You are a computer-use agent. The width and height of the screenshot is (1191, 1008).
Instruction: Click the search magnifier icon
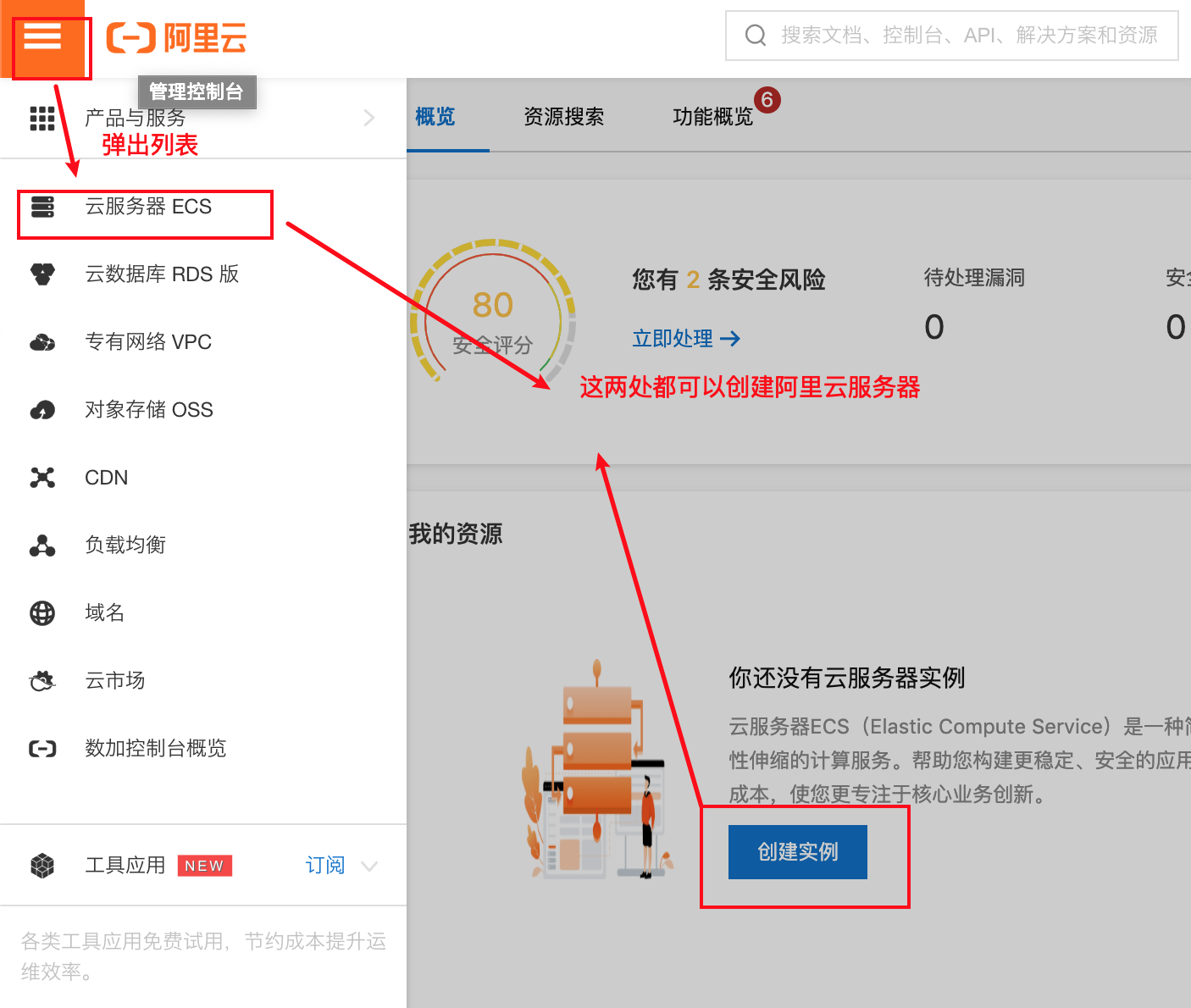[x=755, y=36]
